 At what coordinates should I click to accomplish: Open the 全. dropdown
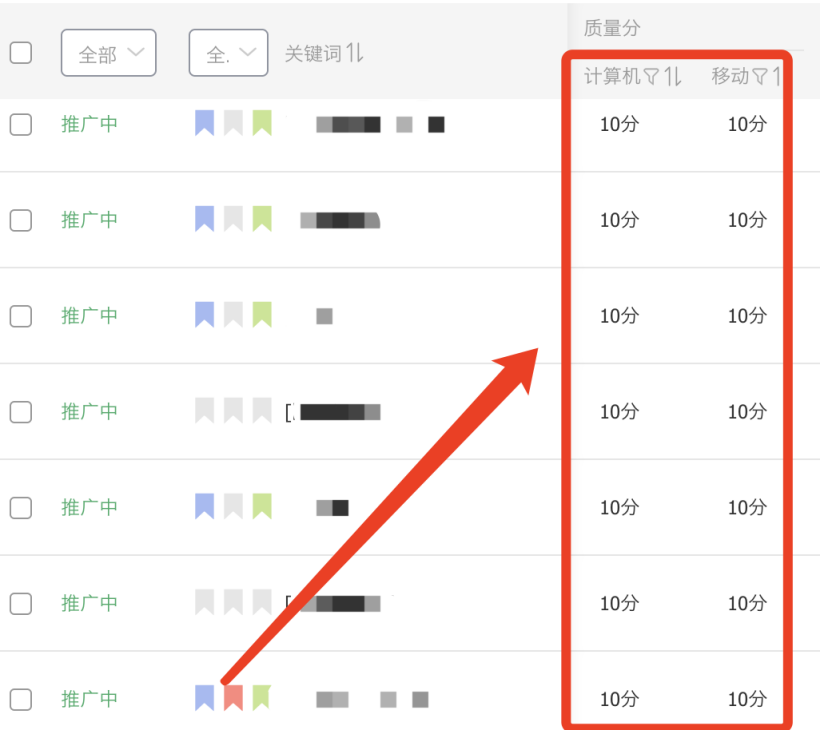(227, 53)
